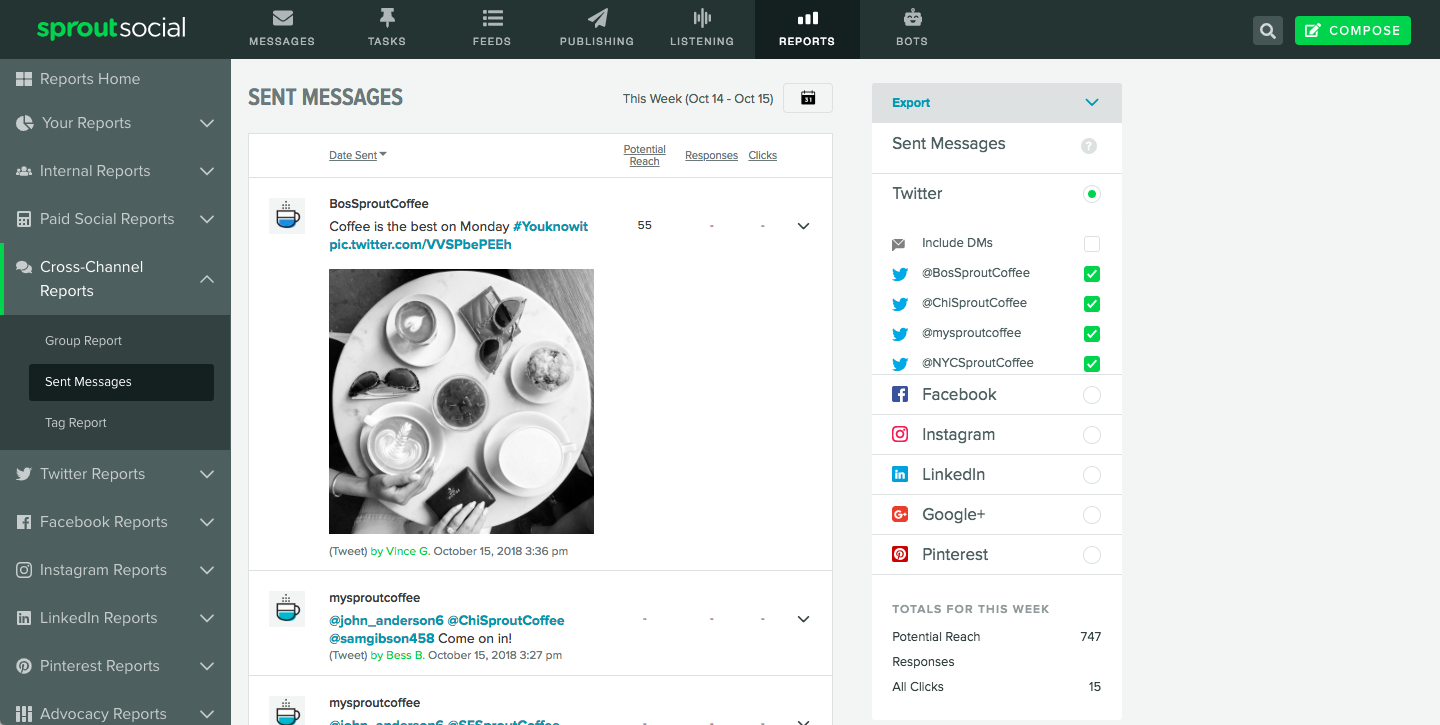Open the Tasks pin icon
This screenshot has height=725, width=1440.
coord(386,18)
